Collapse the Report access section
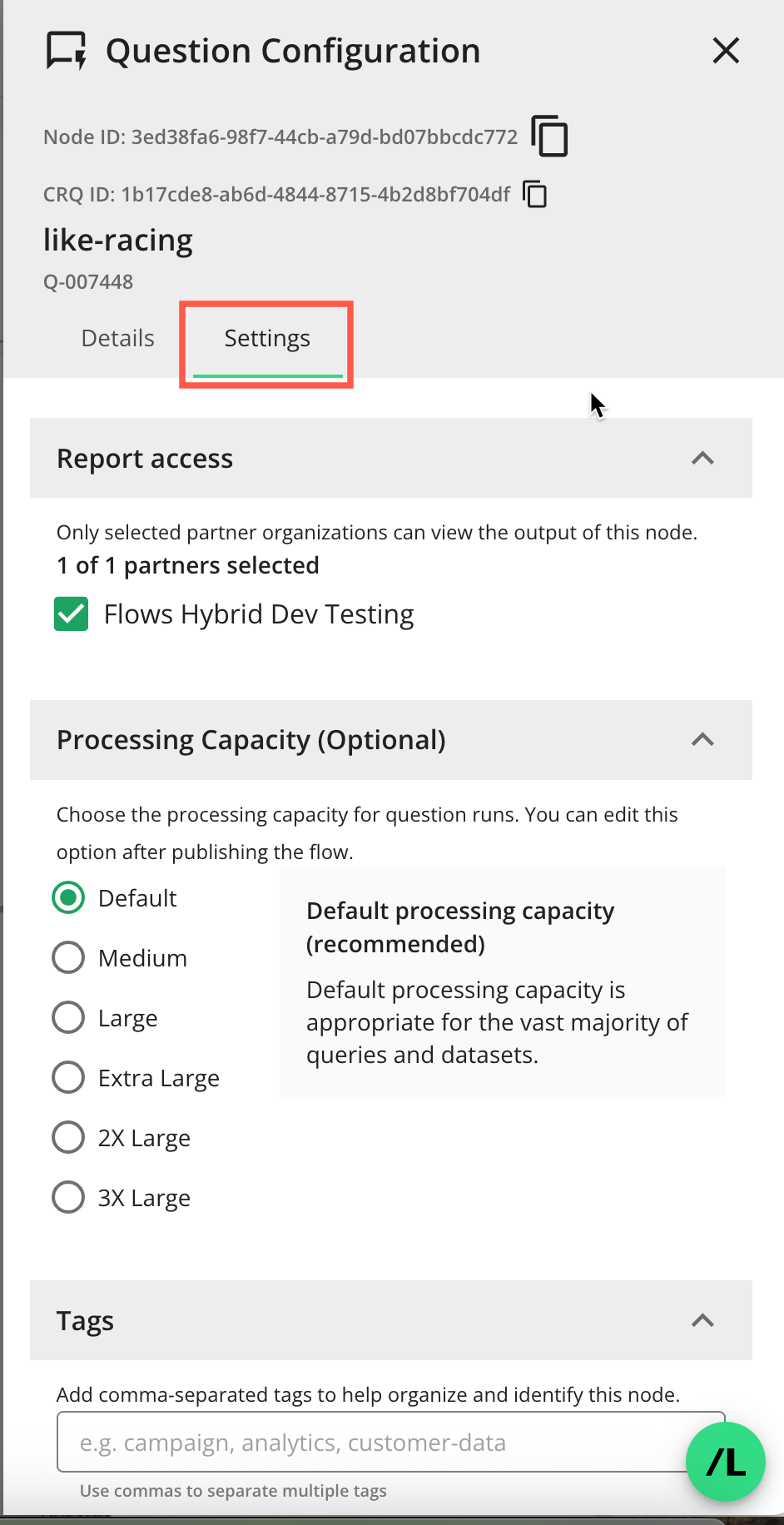 pos(702,458)
